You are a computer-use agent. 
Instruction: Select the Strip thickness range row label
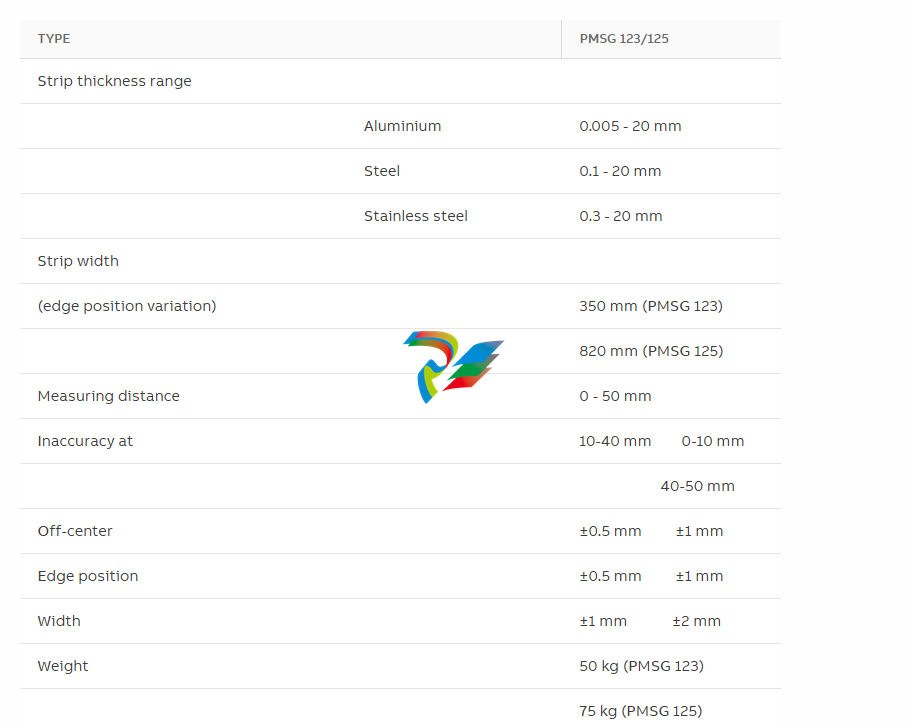(114, 81)
